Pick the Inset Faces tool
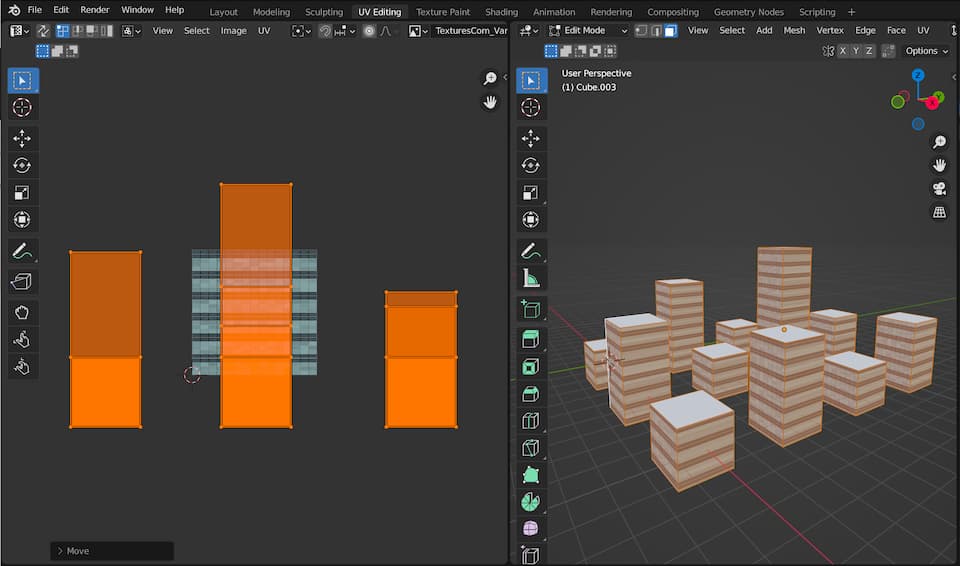This screenshot has width=960, height=566. [531, 367]
